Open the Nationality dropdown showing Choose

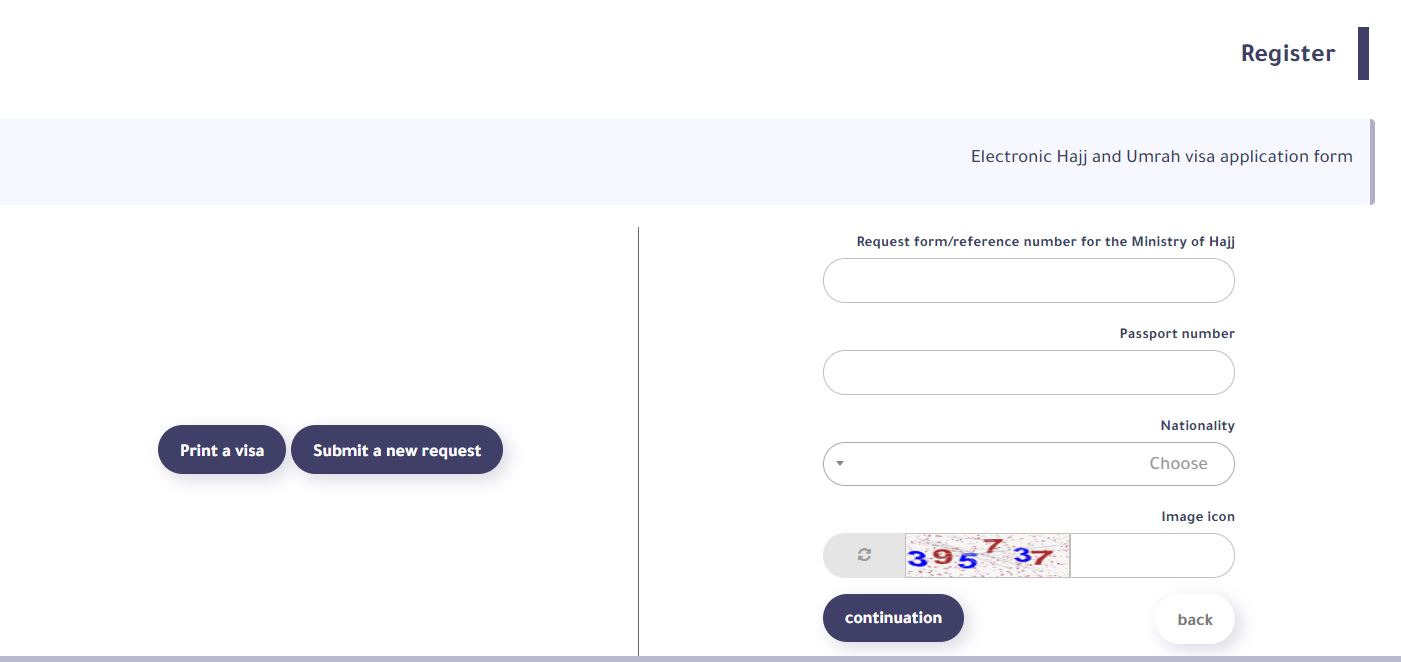(x=1028, y=464)
